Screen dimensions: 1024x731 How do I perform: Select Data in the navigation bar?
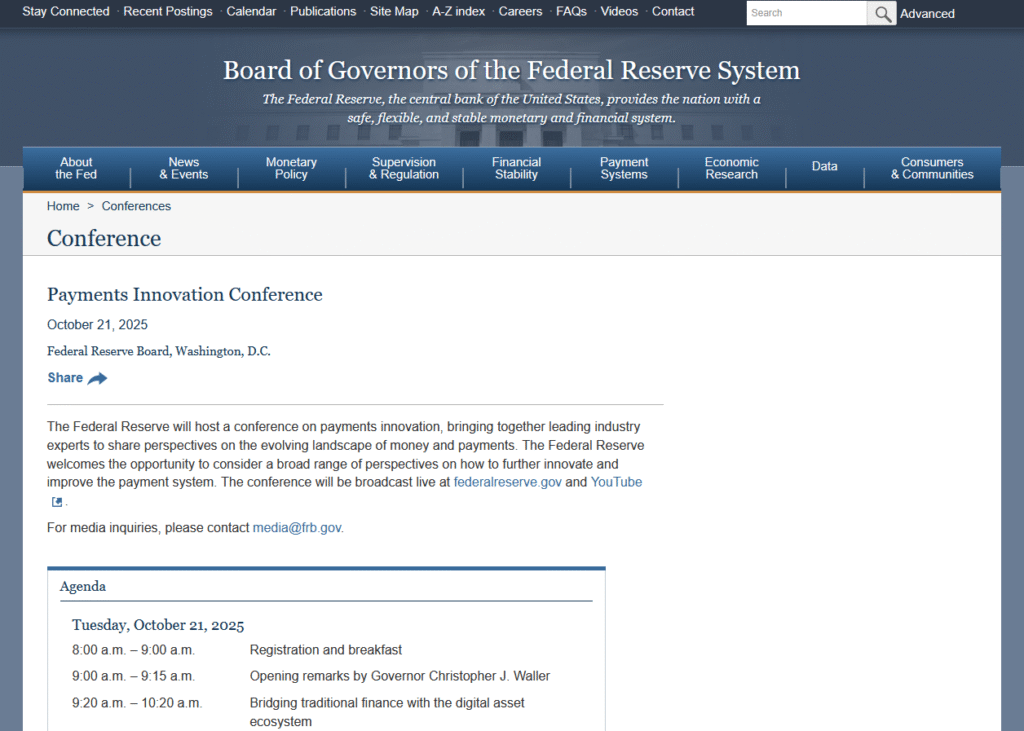pos(825,166)
